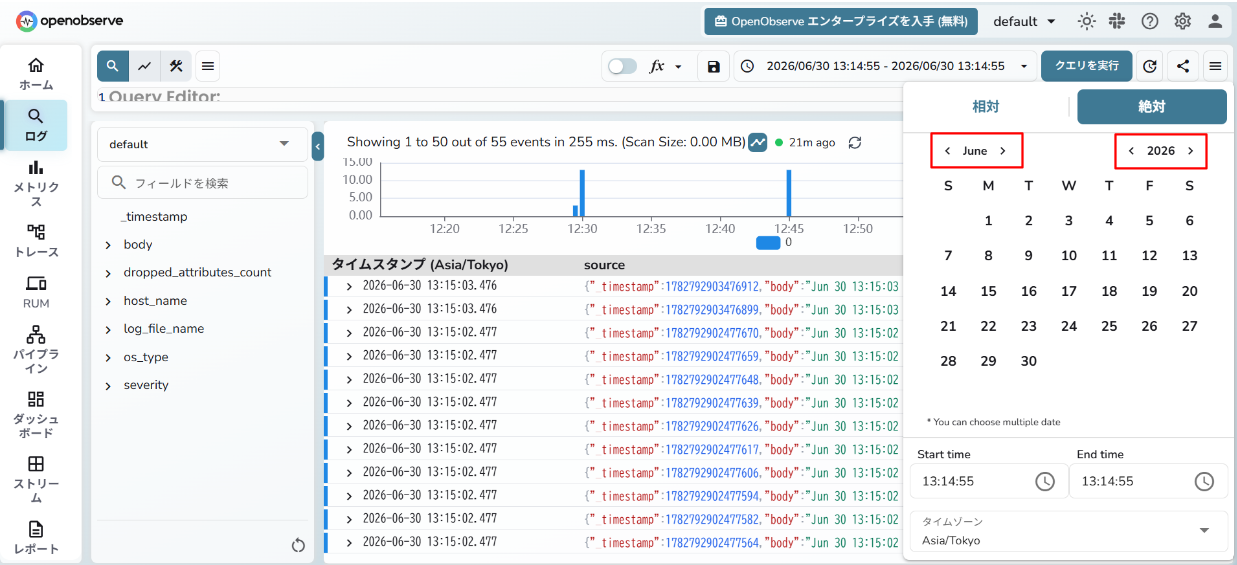Screen dimensions: 1237x565
Task: Open トレース traces page
Action: coord(36,241)
